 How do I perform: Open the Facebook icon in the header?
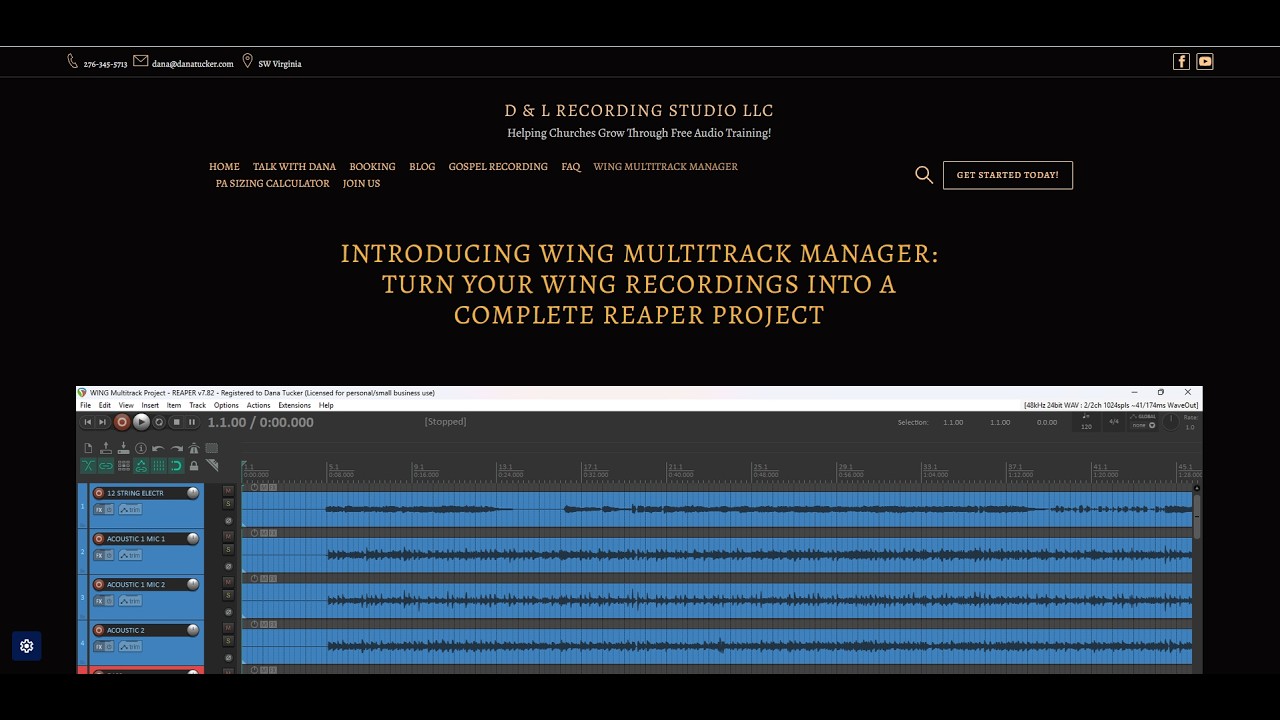(1181, 61)
